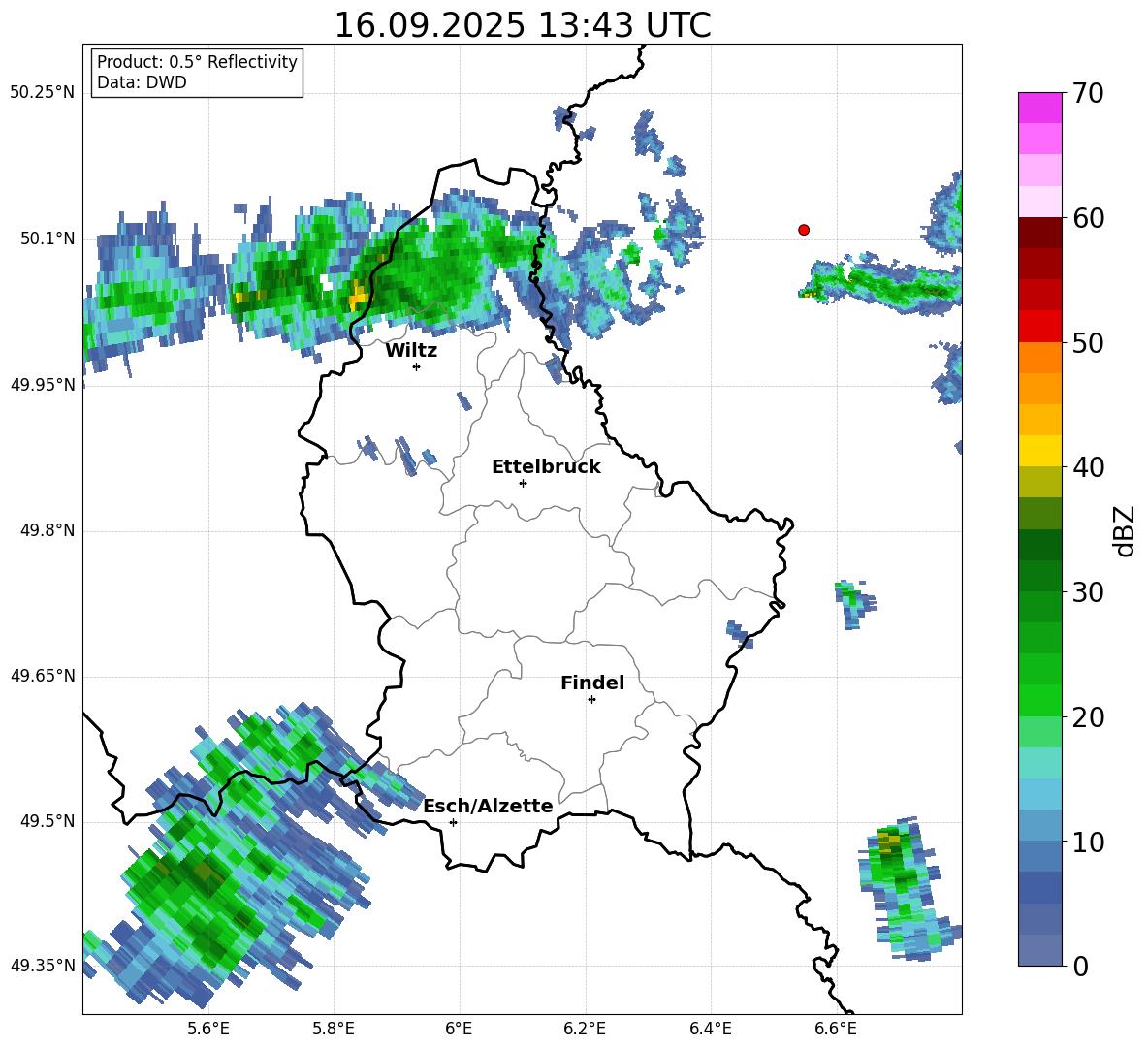
Task: Click the yellow 40 dBZ colorbar segment
Action: point(1039,452)
